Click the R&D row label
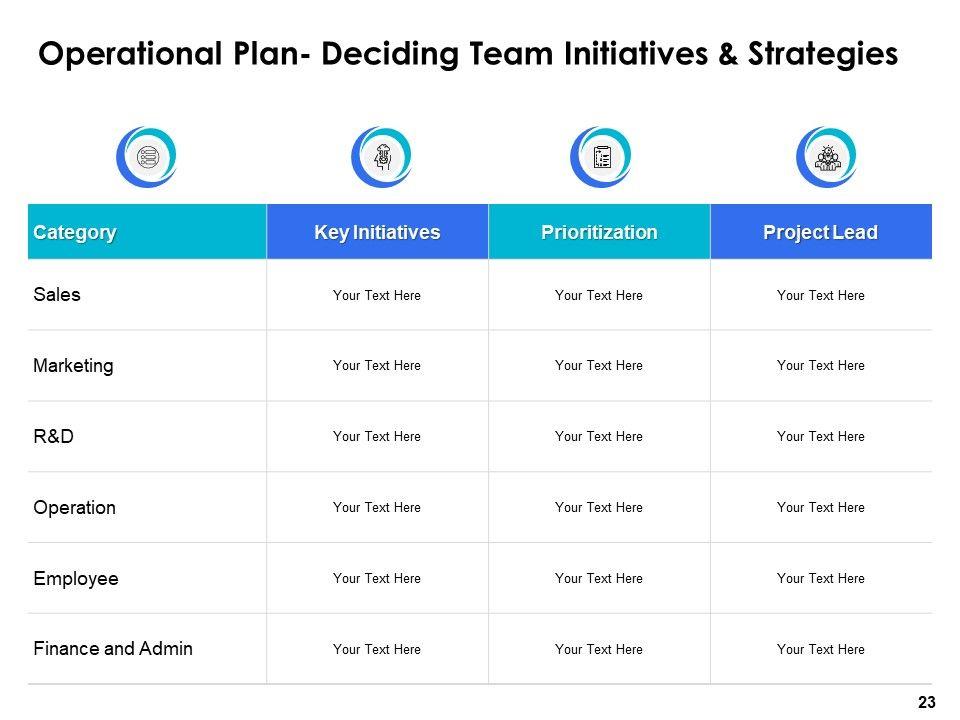Image resolution: width=960 pixels, height=720 pixels. [x=54, y=437]
